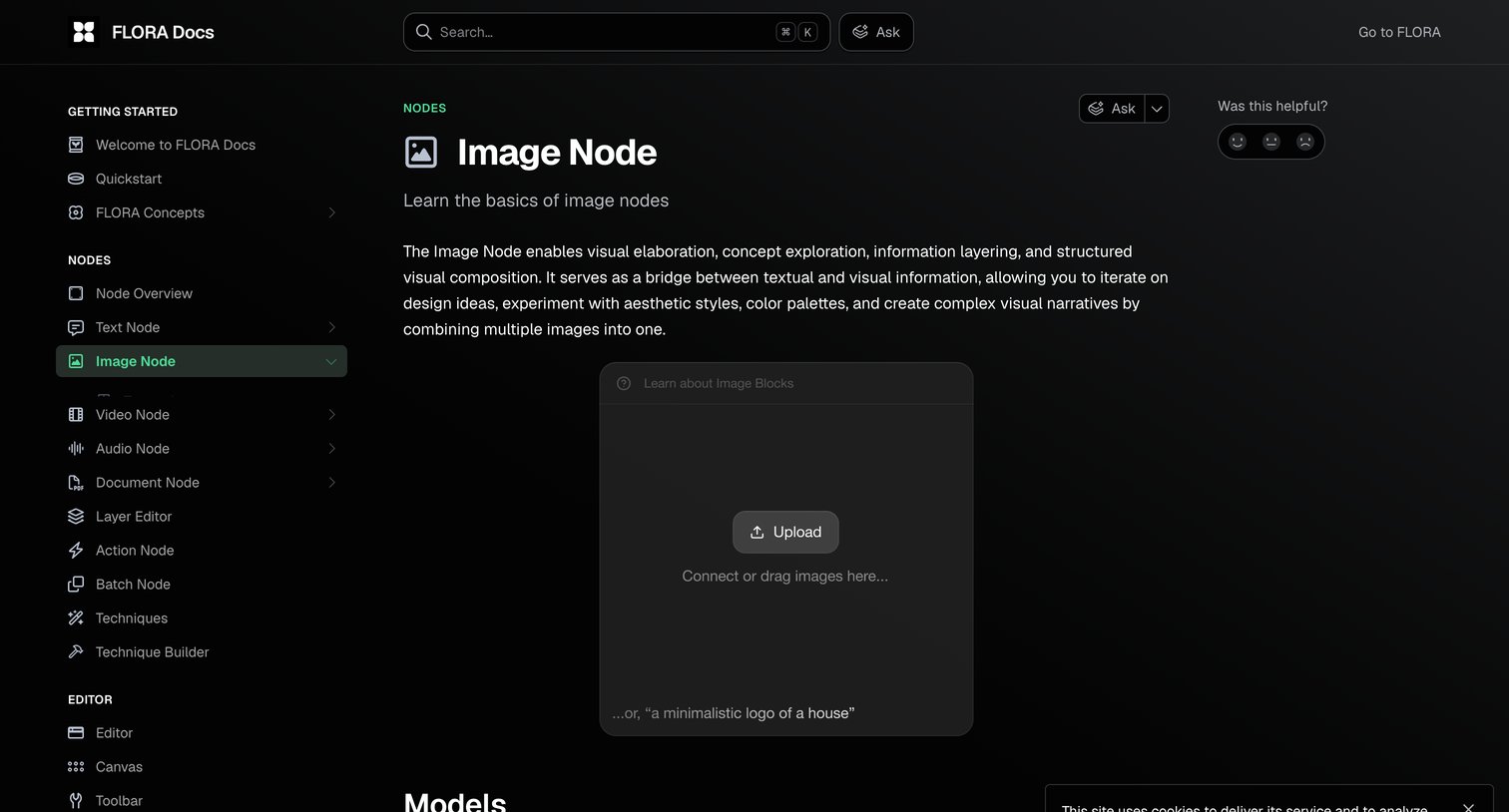Expand the Audio Node submenu
The height and width of the screenshot is (812, 1509).
(x=331, y=449)
